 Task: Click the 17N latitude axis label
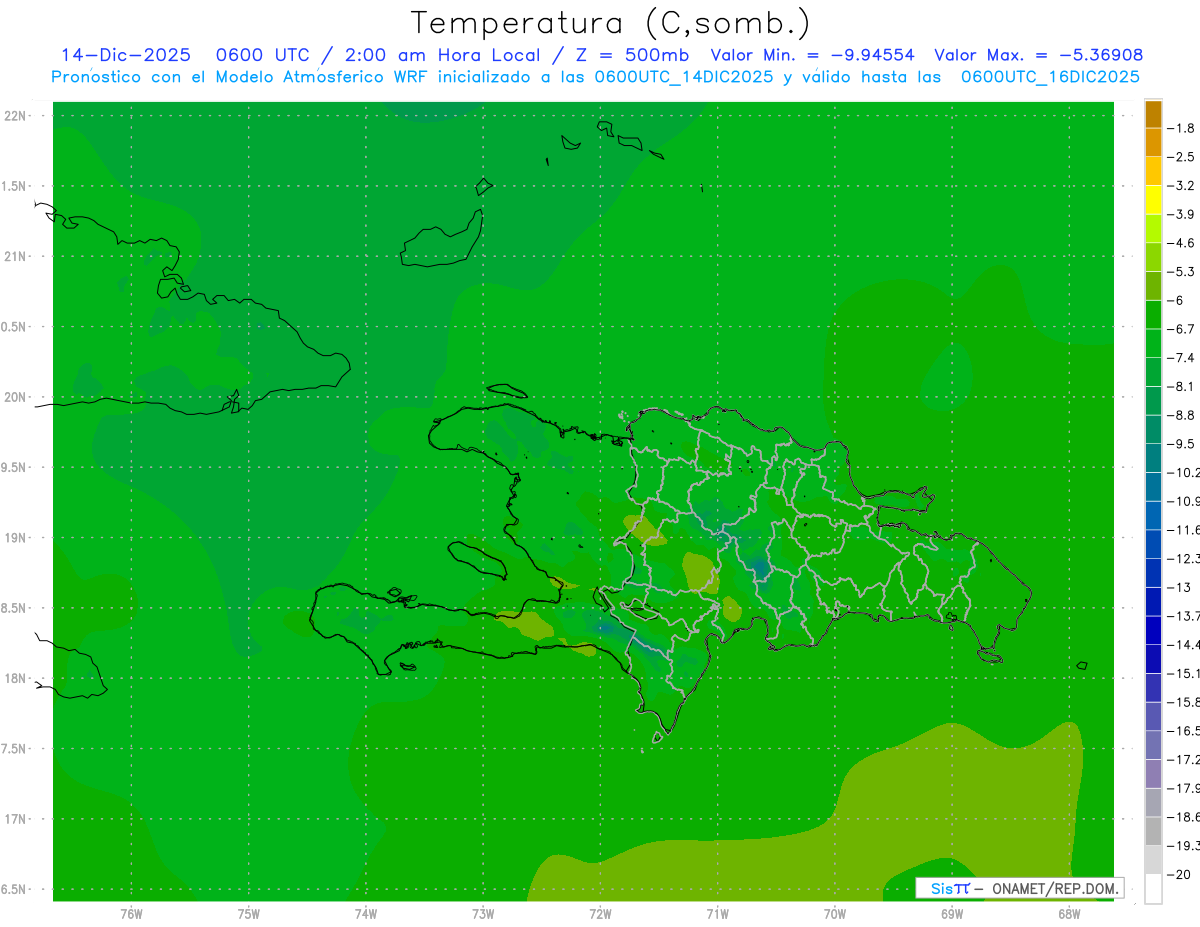point(16,819)
